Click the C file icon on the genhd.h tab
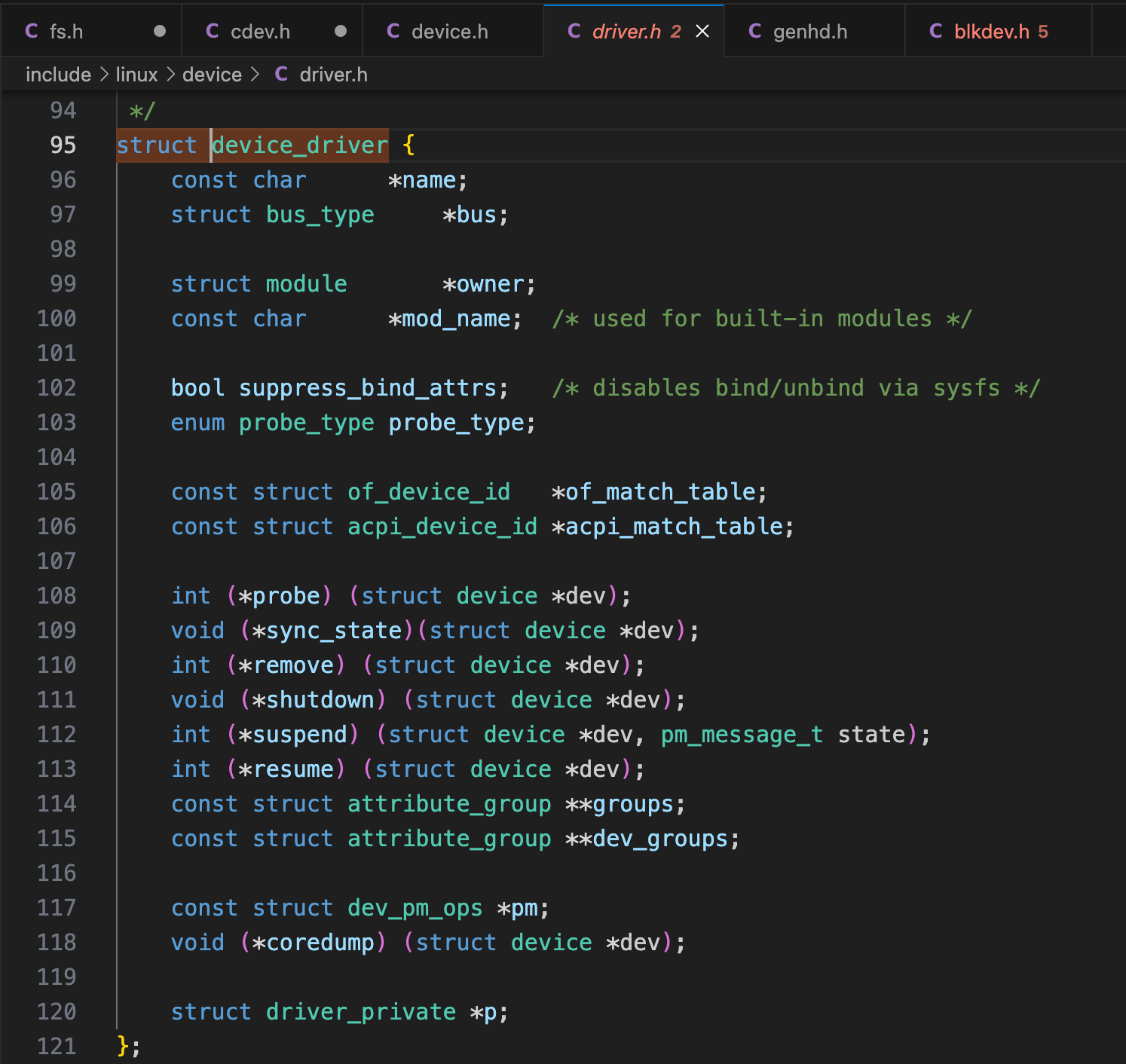This screenshot has height=1064, width=1126. coord(755,31)
